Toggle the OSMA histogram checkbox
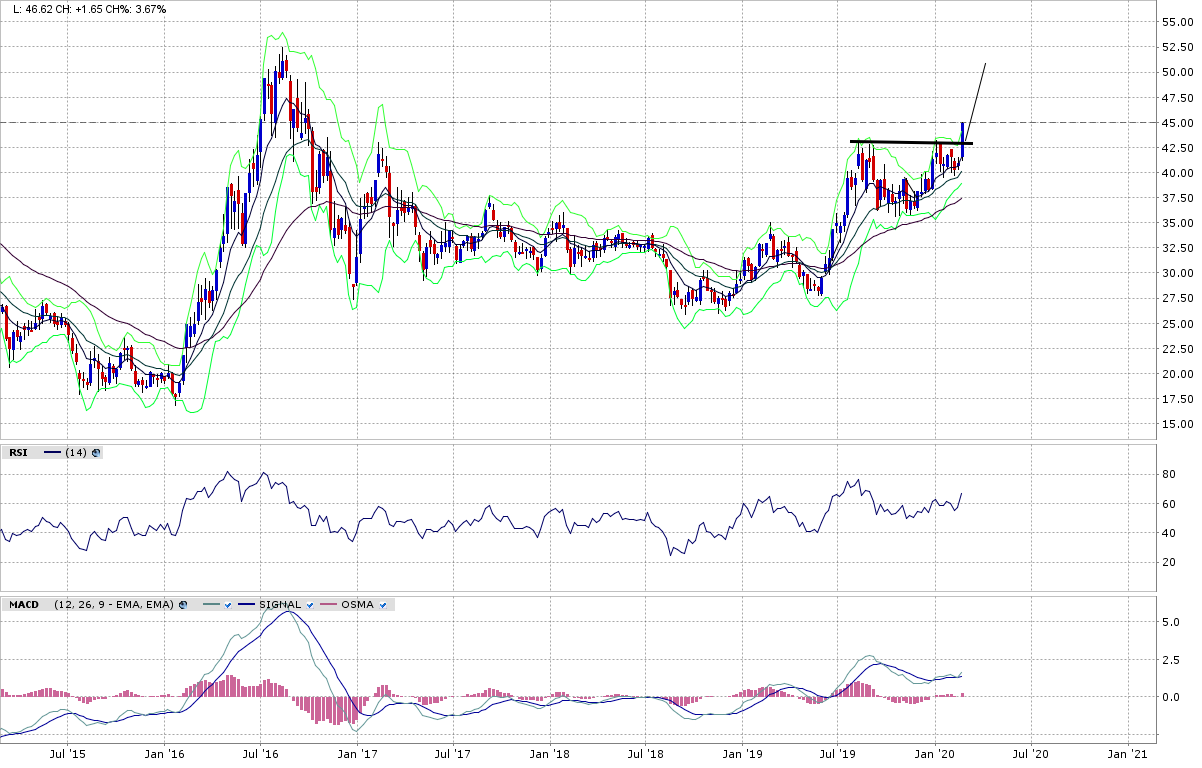Screen dimensions: 1202x768 pos(383,605)
